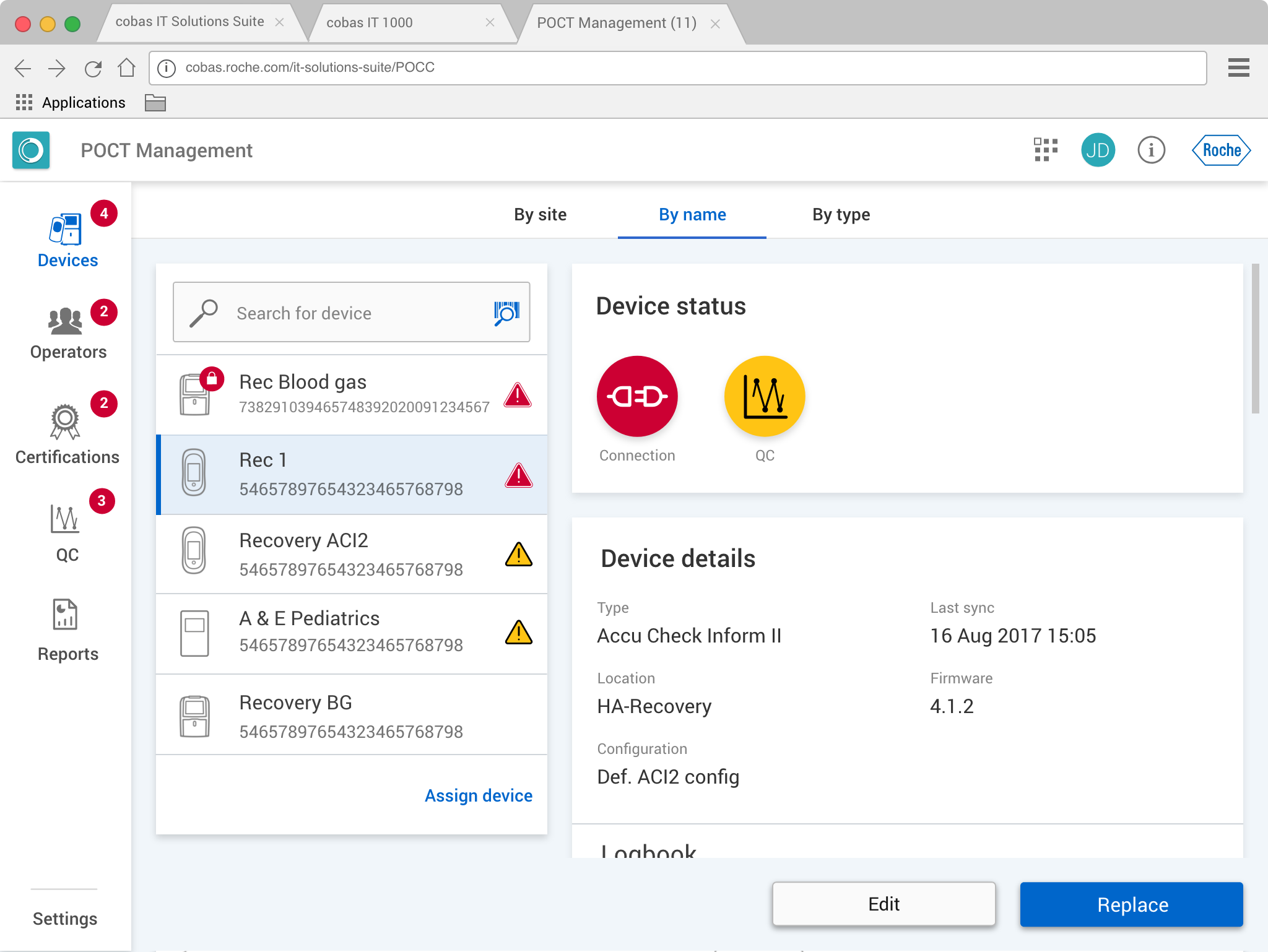Image resolution: width=1268 pixels, height=952 pixels.
Task: Click the barcode scan search icon
Action: [x=506, y=313]
